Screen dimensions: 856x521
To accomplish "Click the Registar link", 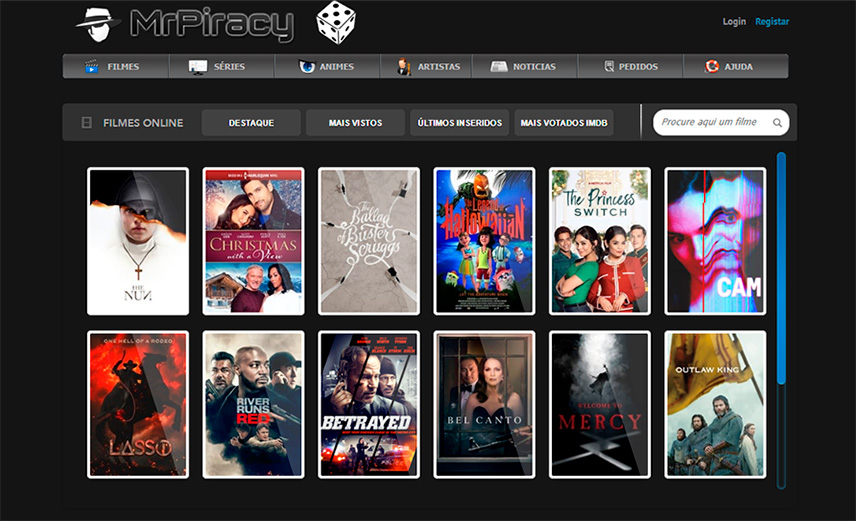I will pos(772,21).
